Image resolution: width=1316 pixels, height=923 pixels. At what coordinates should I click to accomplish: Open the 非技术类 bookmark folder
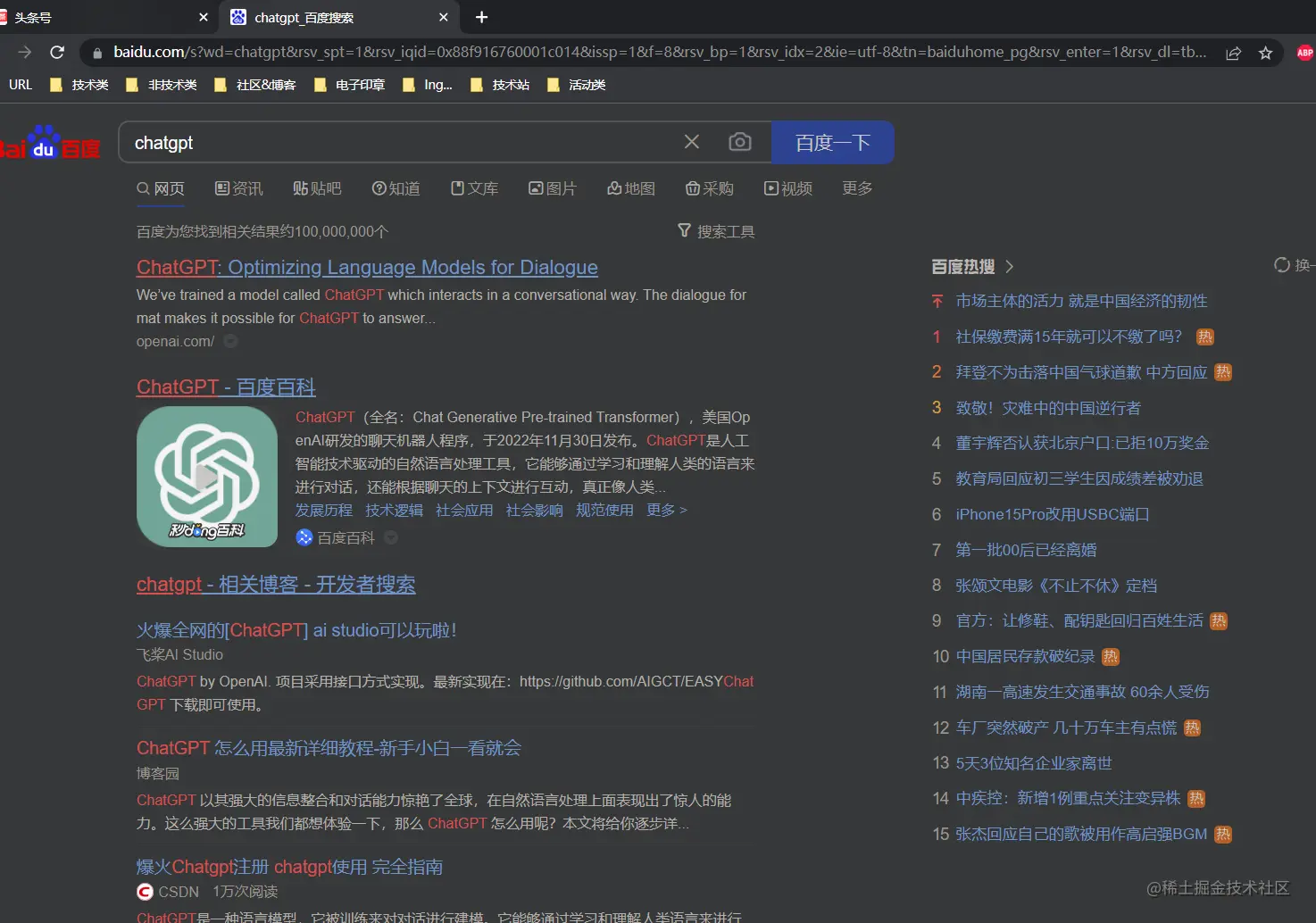pos(162,85)
